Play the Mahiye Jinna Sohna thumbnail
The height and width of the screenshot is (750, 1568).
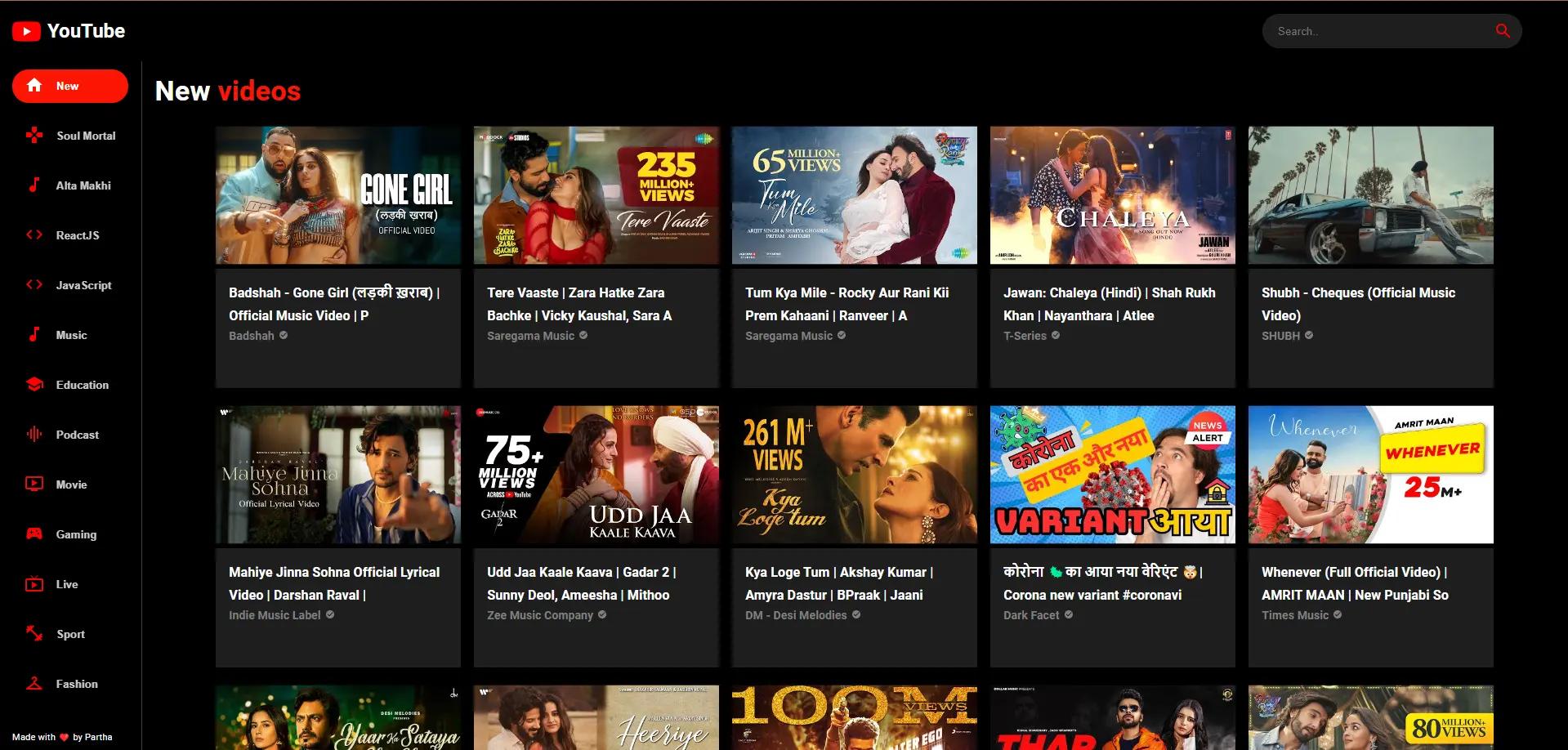tap(338, 475)
